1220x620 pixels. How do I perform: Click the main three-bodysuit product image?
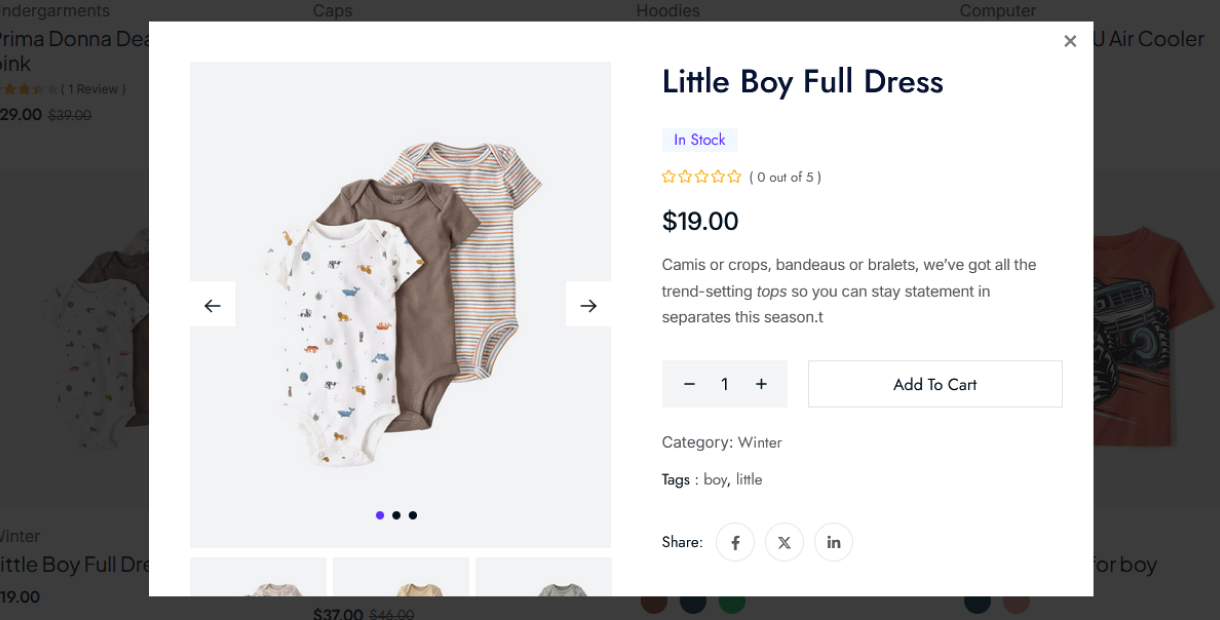pyautogui.click(x=400, y=300)
